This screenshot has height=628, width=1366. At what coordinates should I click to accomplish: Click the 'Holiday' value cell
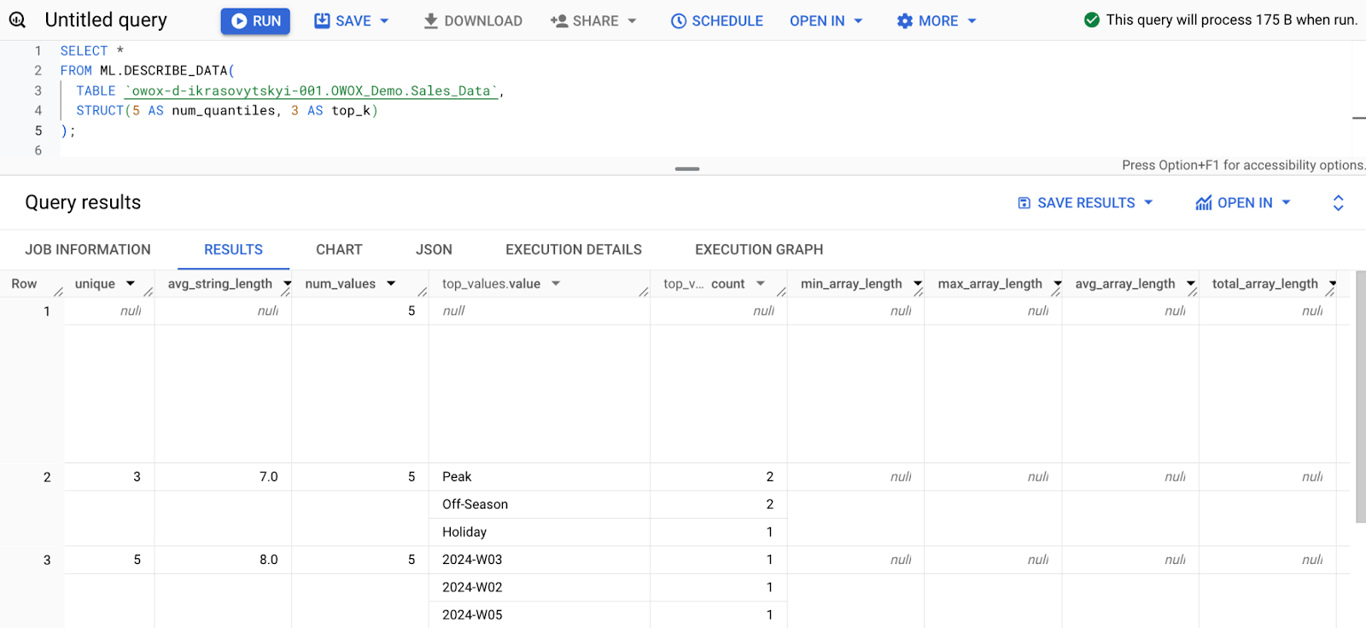click(539, 532)
